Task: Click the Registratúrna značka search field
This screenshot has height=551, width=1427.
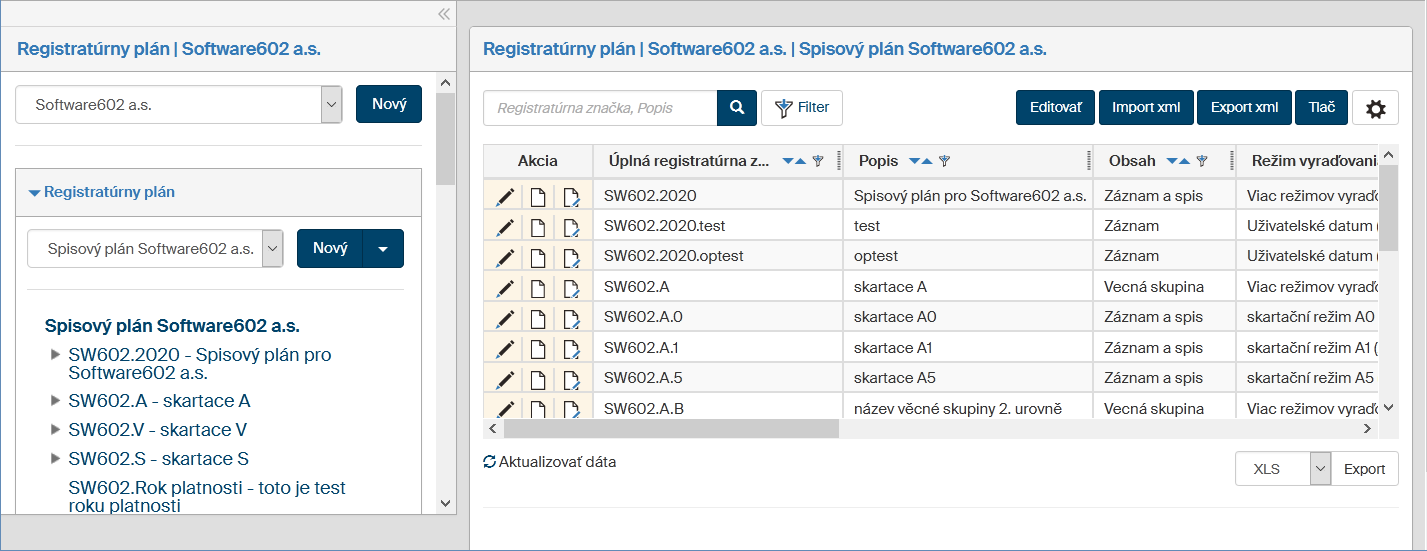Action: point(600,108)
